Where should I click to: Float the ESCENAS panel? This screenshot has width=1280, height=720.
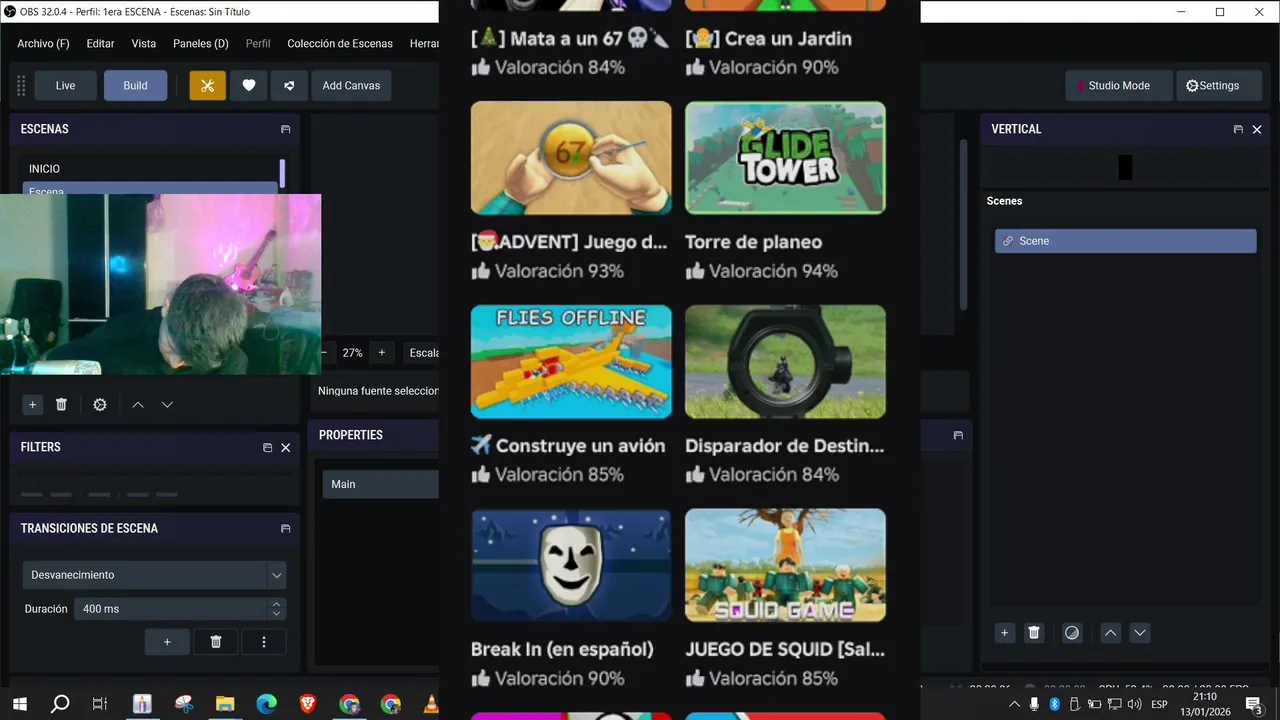click(x=285, y=129)
